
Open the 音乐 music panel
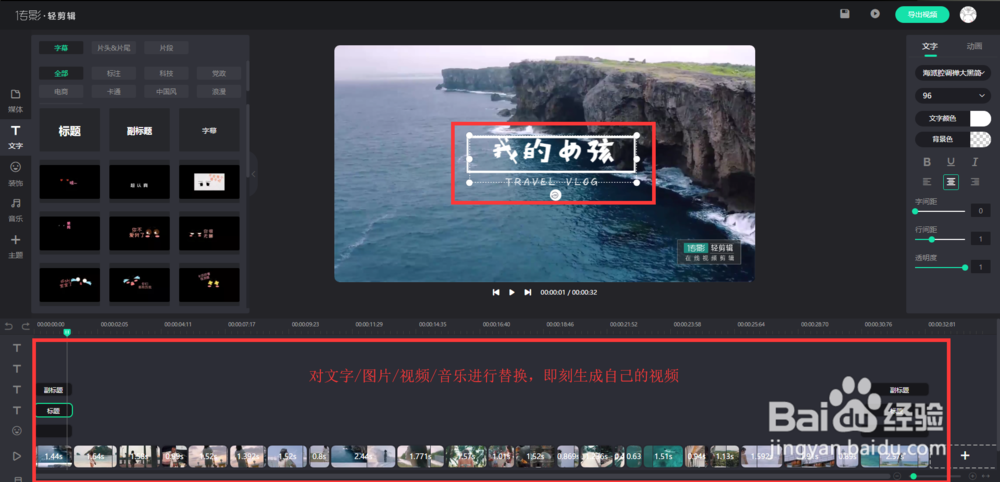pos(15,210)
